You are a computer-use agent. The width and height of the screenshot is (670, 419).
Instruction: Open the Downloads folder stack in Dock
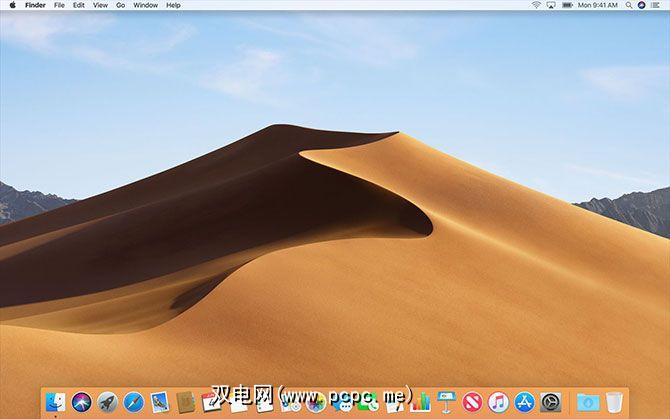click(x=588, y=402)
